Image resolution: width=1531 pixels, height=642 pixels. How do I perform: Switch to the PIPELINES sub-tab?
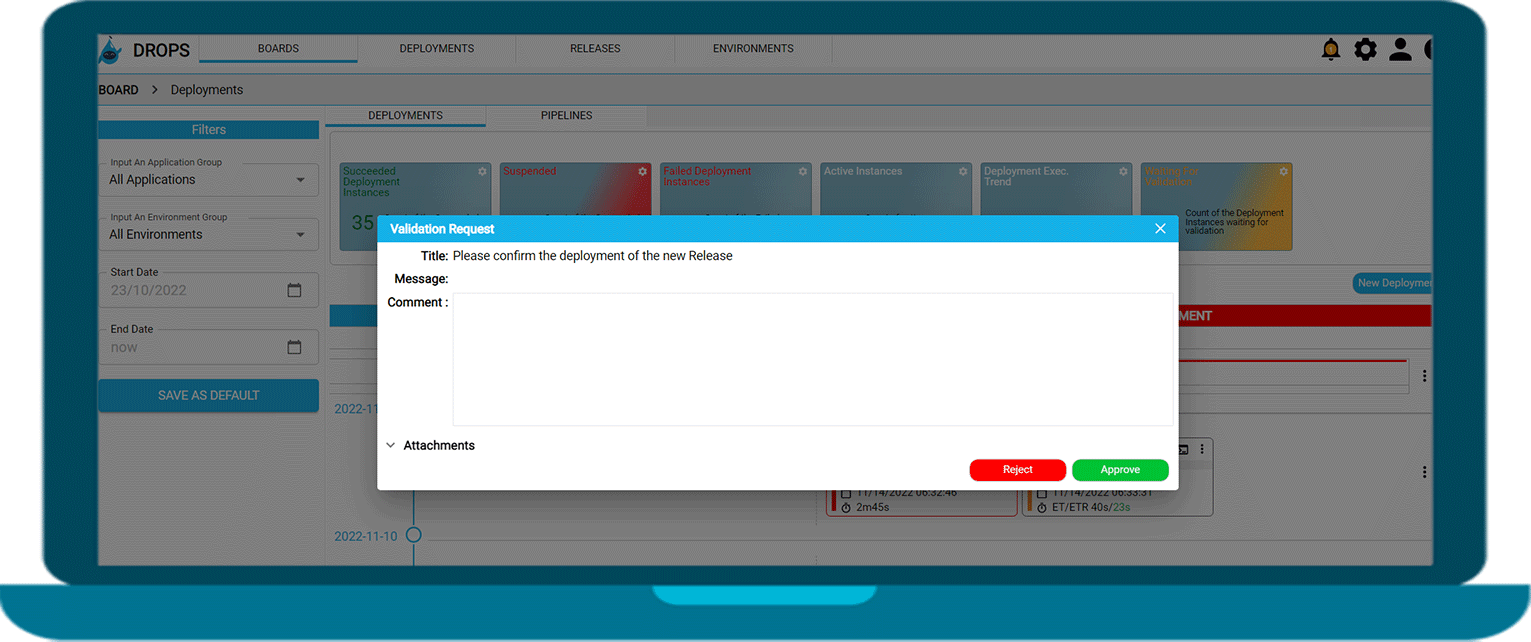click(x=567, y=116)
